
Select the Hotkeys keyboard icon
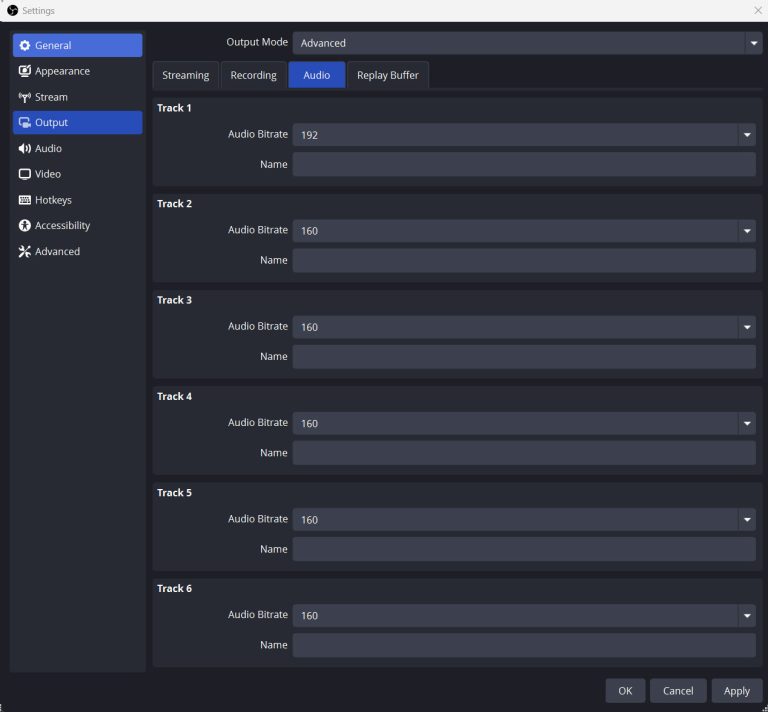point(25,200)
